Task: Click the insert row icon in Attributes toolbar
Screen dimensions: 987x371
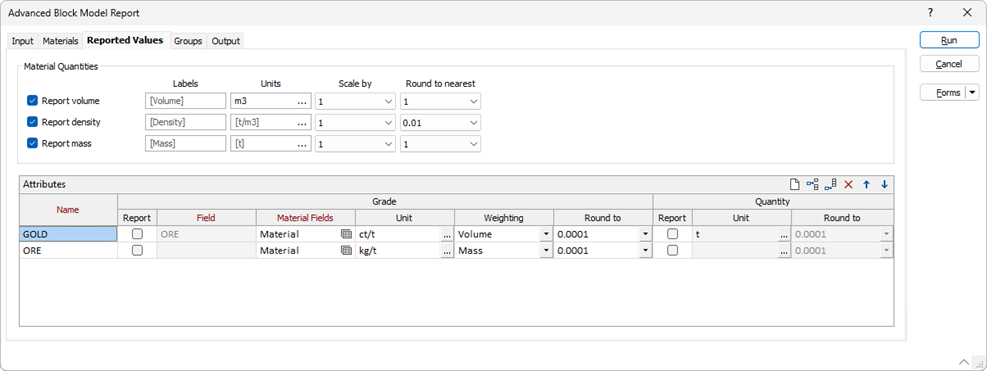Action: coord(813,185)
